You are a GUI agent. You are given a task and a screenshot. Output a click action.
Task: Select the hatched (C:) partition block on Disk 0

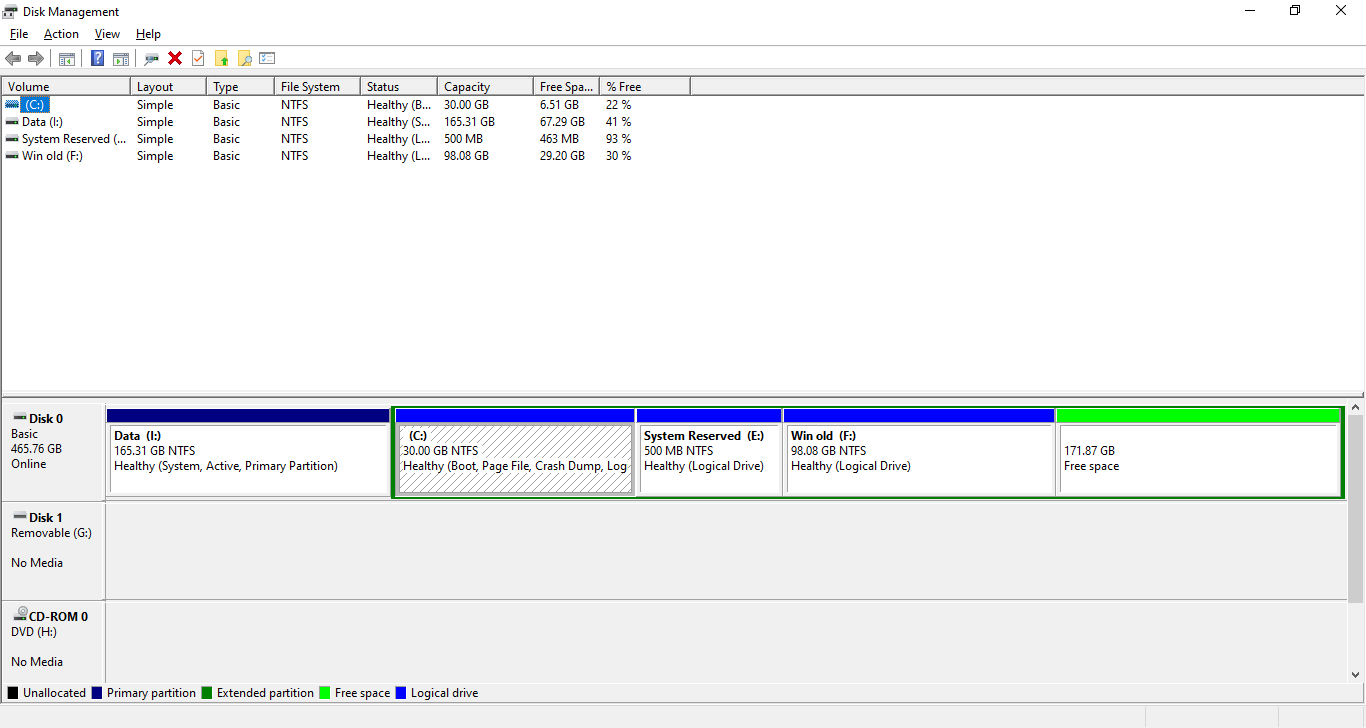[516, 451]
